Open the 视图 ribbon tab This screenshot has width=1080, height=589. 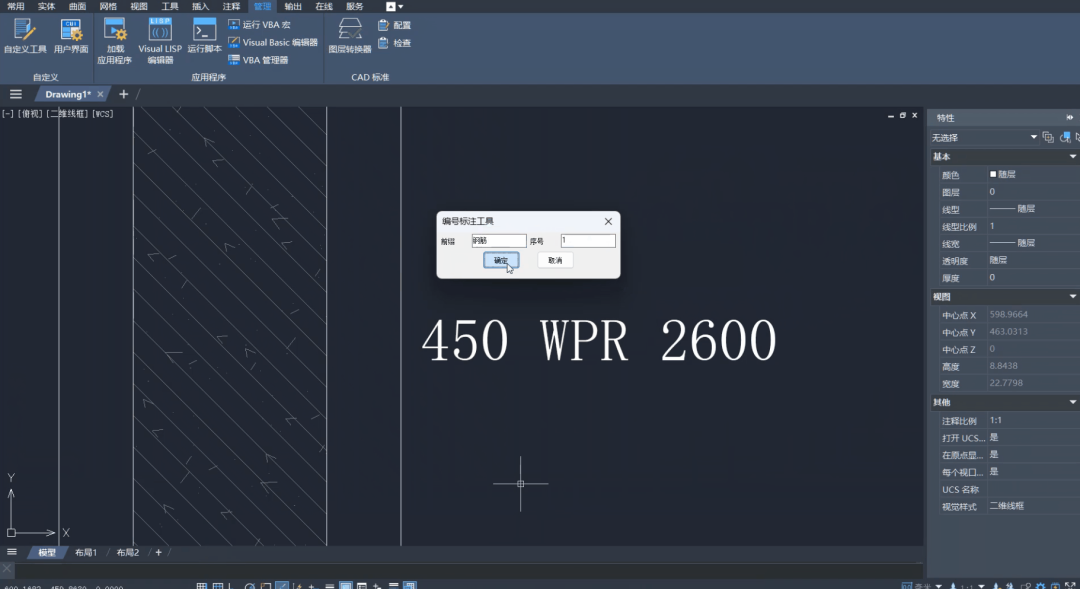click(x=138, y=6)
